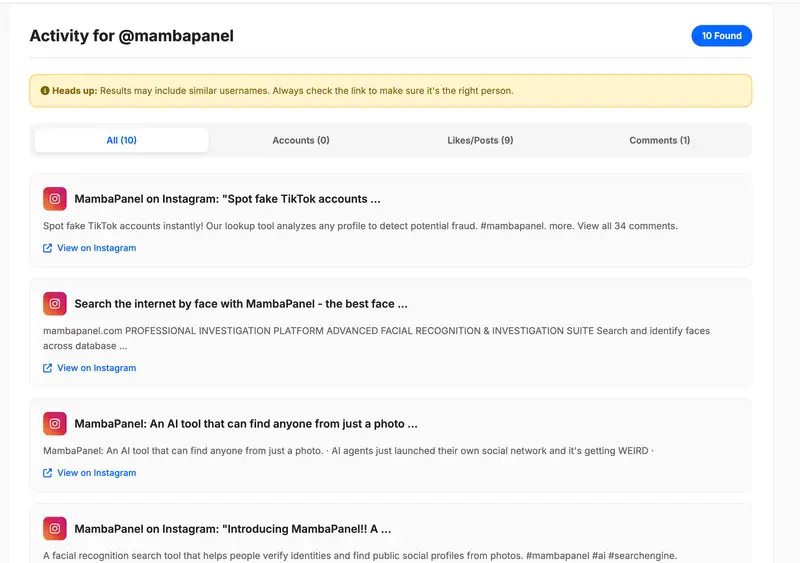Screen dimensions: 800x563
Task: Click Instagram icon beside "Spot fake TikTok accounts" result
Action: (55, 199)
